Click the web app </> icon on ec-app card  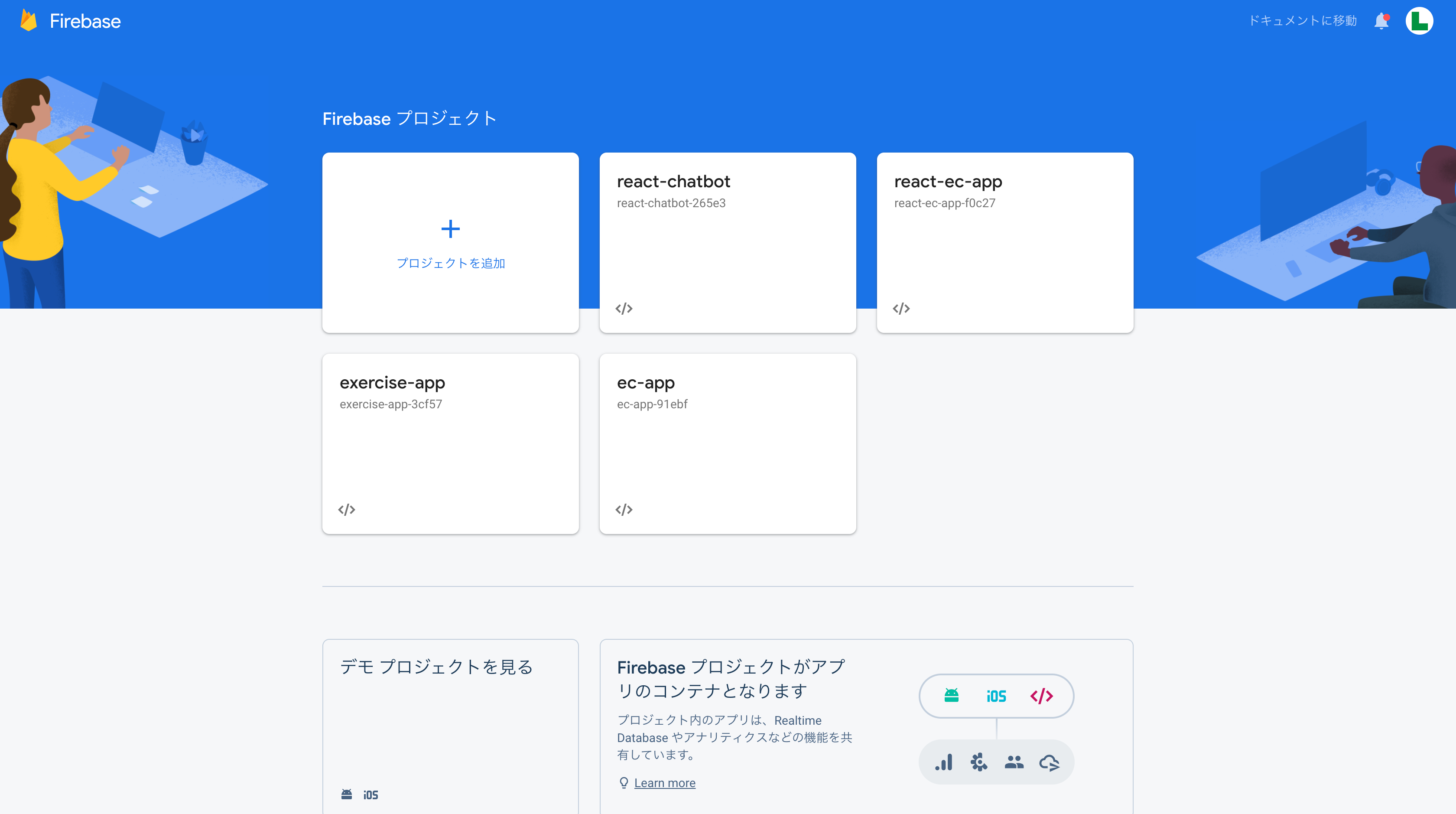point(624,509)
